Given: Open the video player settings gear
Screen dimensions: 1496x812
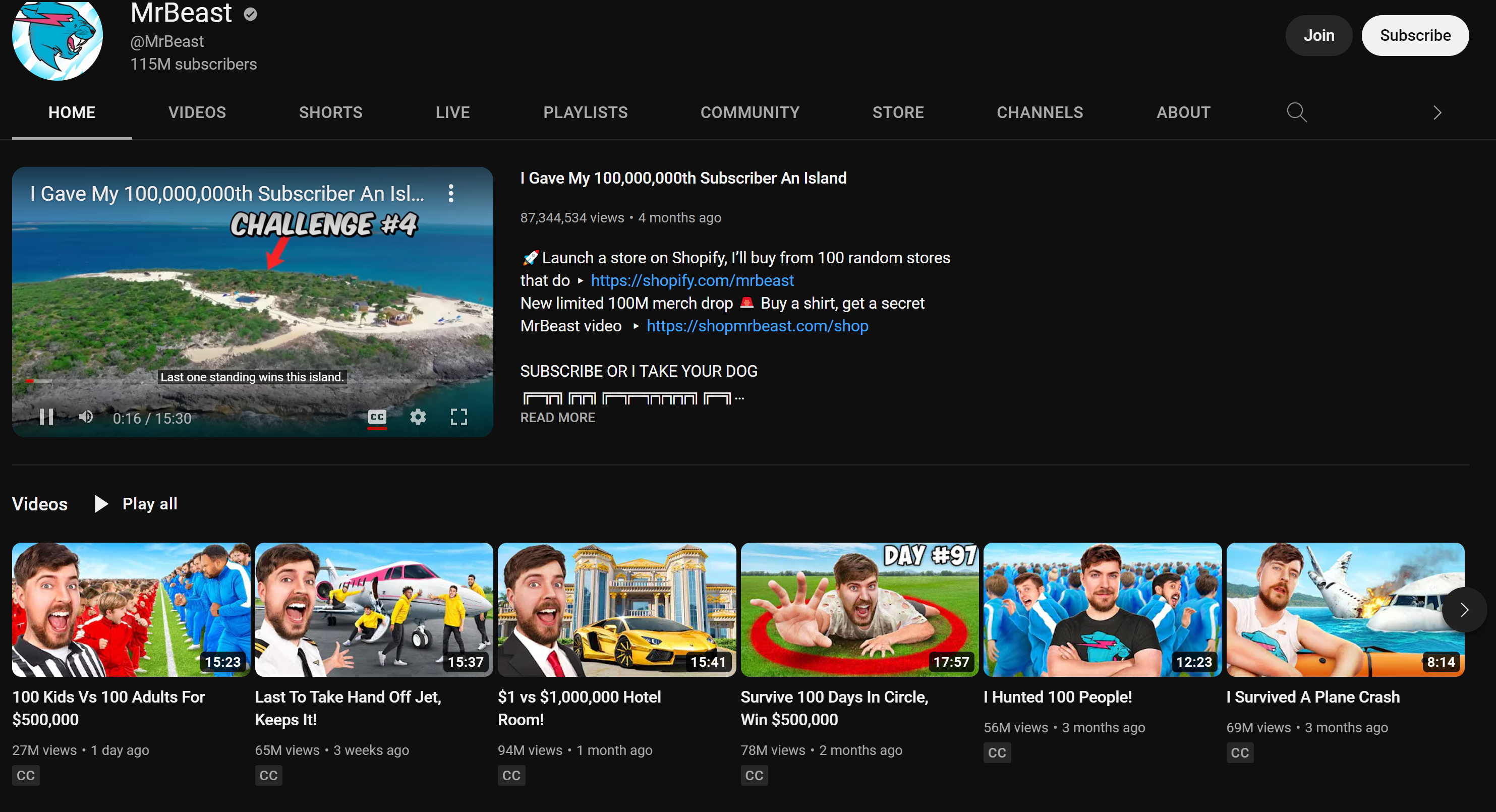Looking at the screenshot, I should pyautogui.click(x=418, y=417).
